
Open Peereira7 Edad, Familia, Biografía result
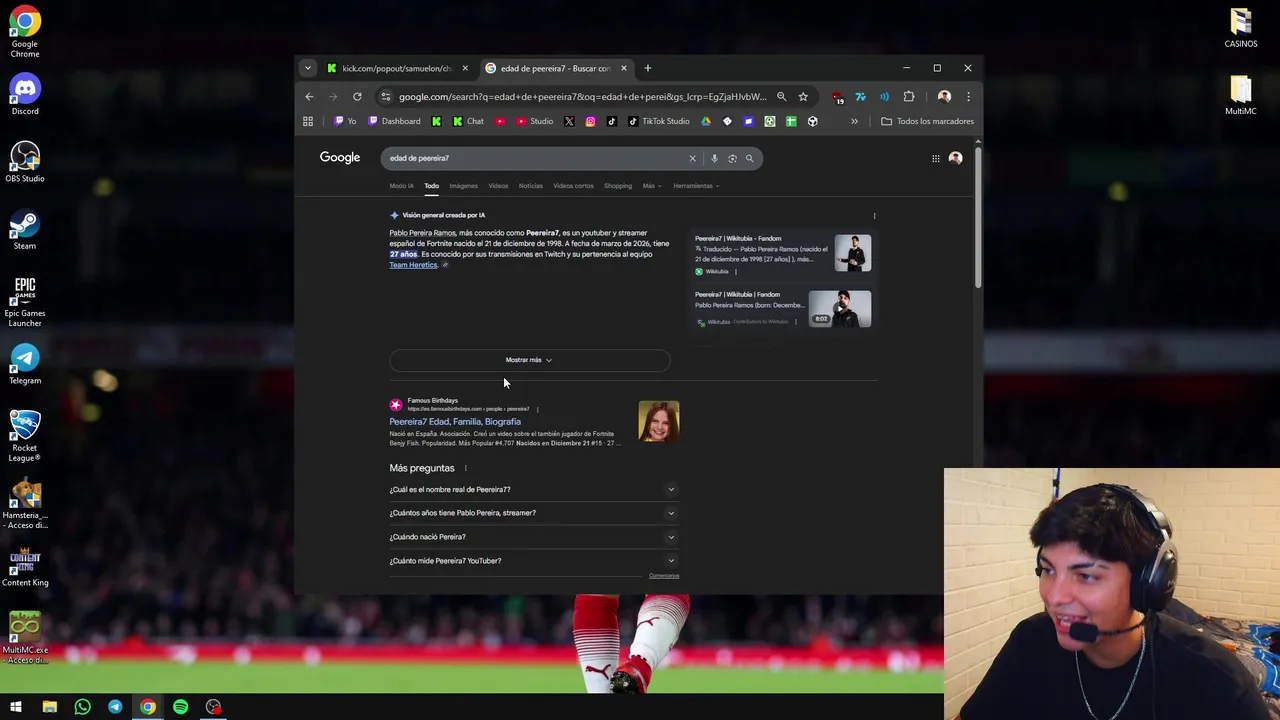[x=455, y=422]
